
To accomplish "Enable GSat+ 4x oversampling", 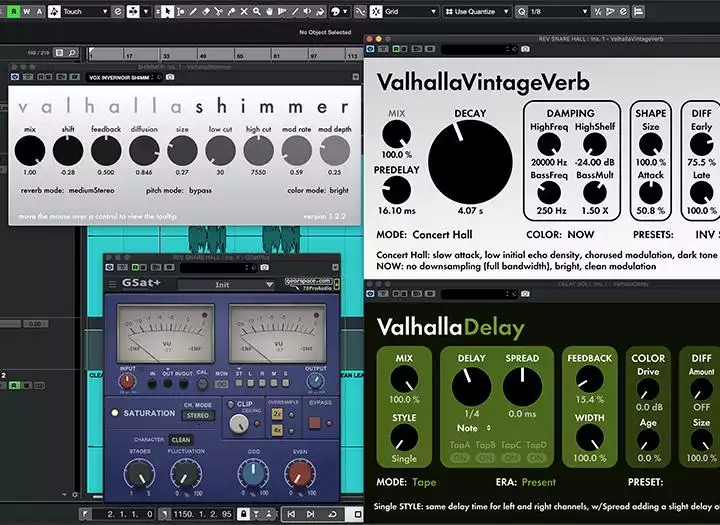I will (x=277, y=430).
